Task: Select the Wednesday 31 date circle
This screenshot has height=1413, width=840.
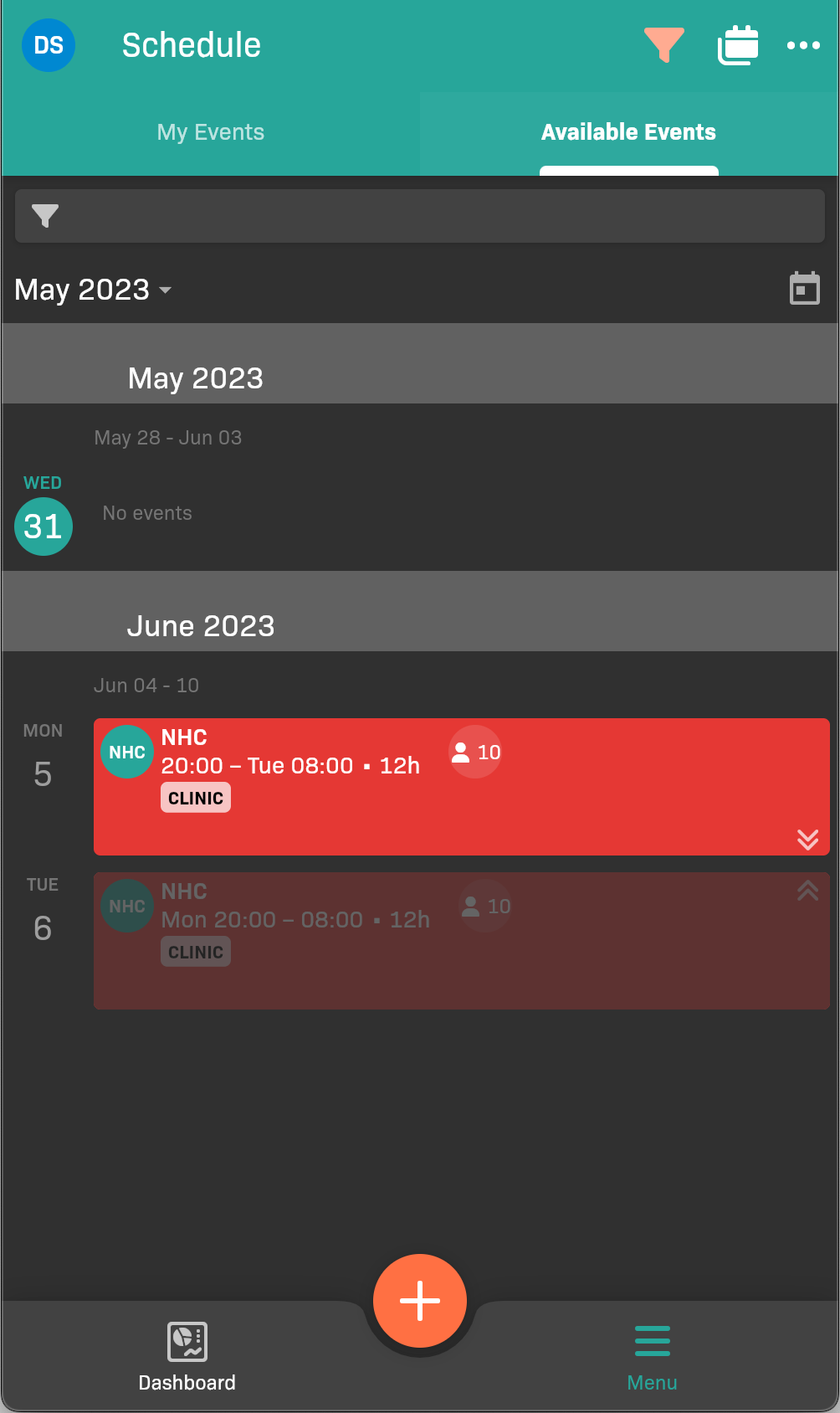Action: pyautogui.click(x=44, y=527)
